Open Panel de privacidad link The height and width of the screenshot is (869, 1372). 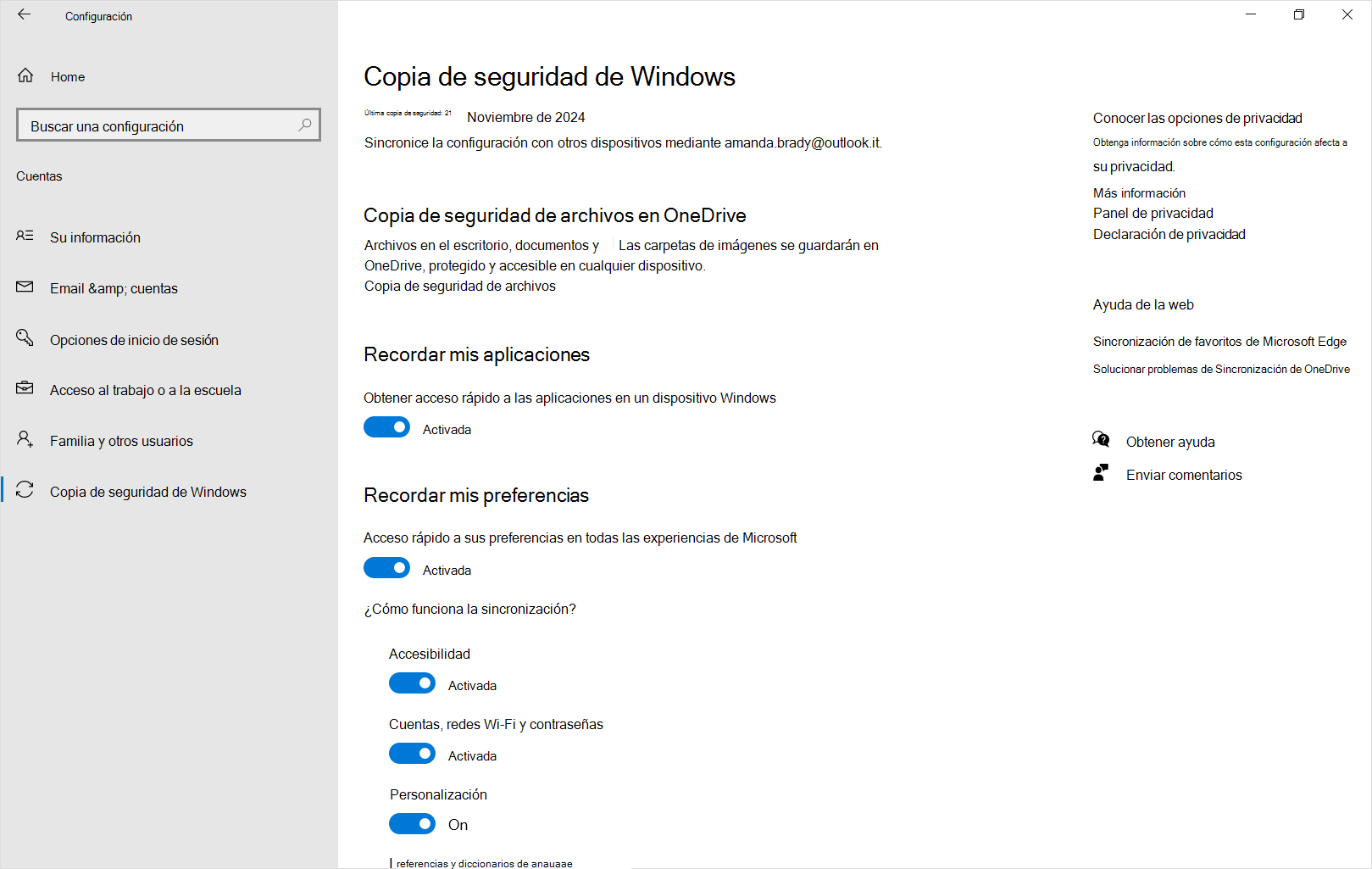(x=1153, y=214)
